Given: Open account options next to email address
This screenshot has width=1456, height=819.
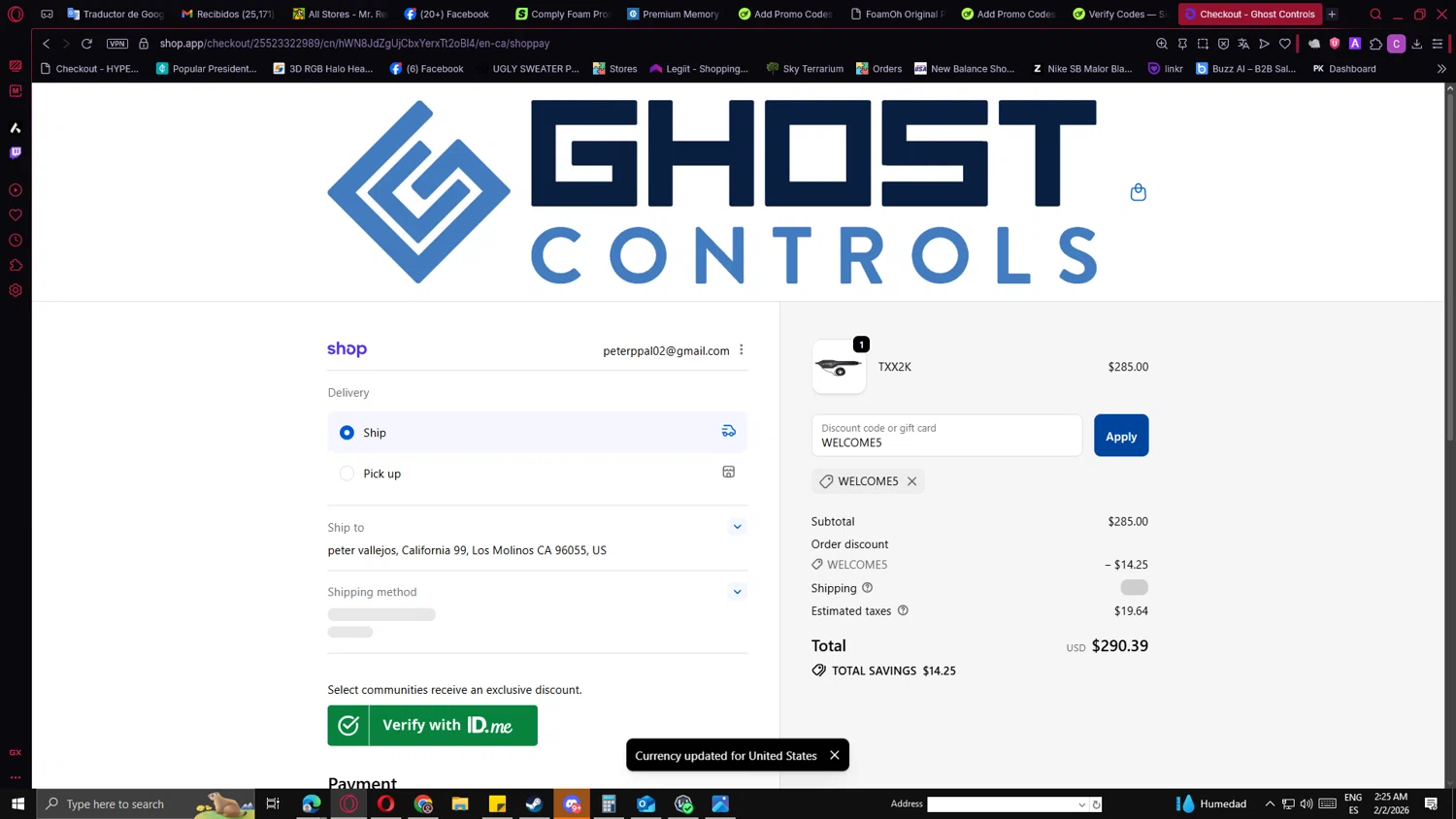Looking at the screenshot, I should 742,350.
